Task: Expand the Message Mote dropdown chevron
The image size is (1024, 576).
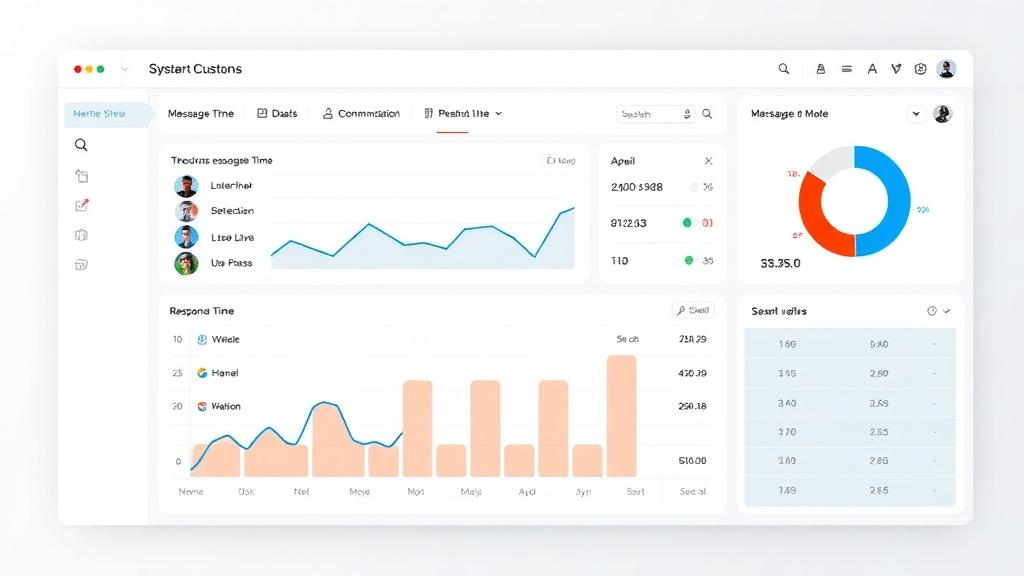Action: coord(916,114)
